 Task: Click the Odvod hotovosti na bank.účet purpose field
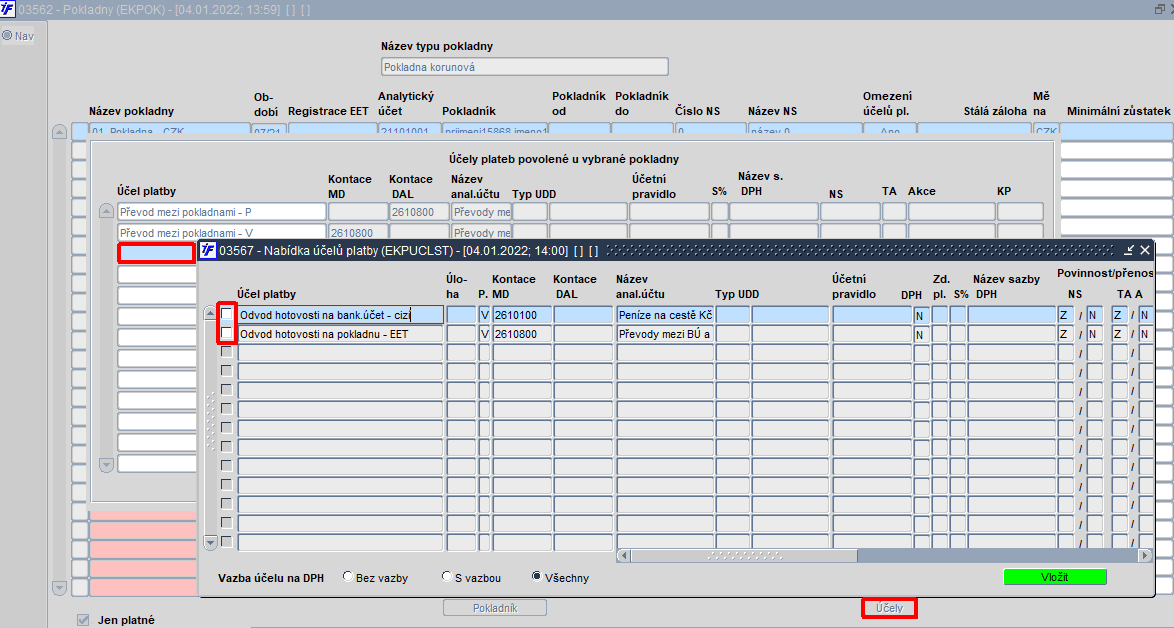tap(341, 314)
